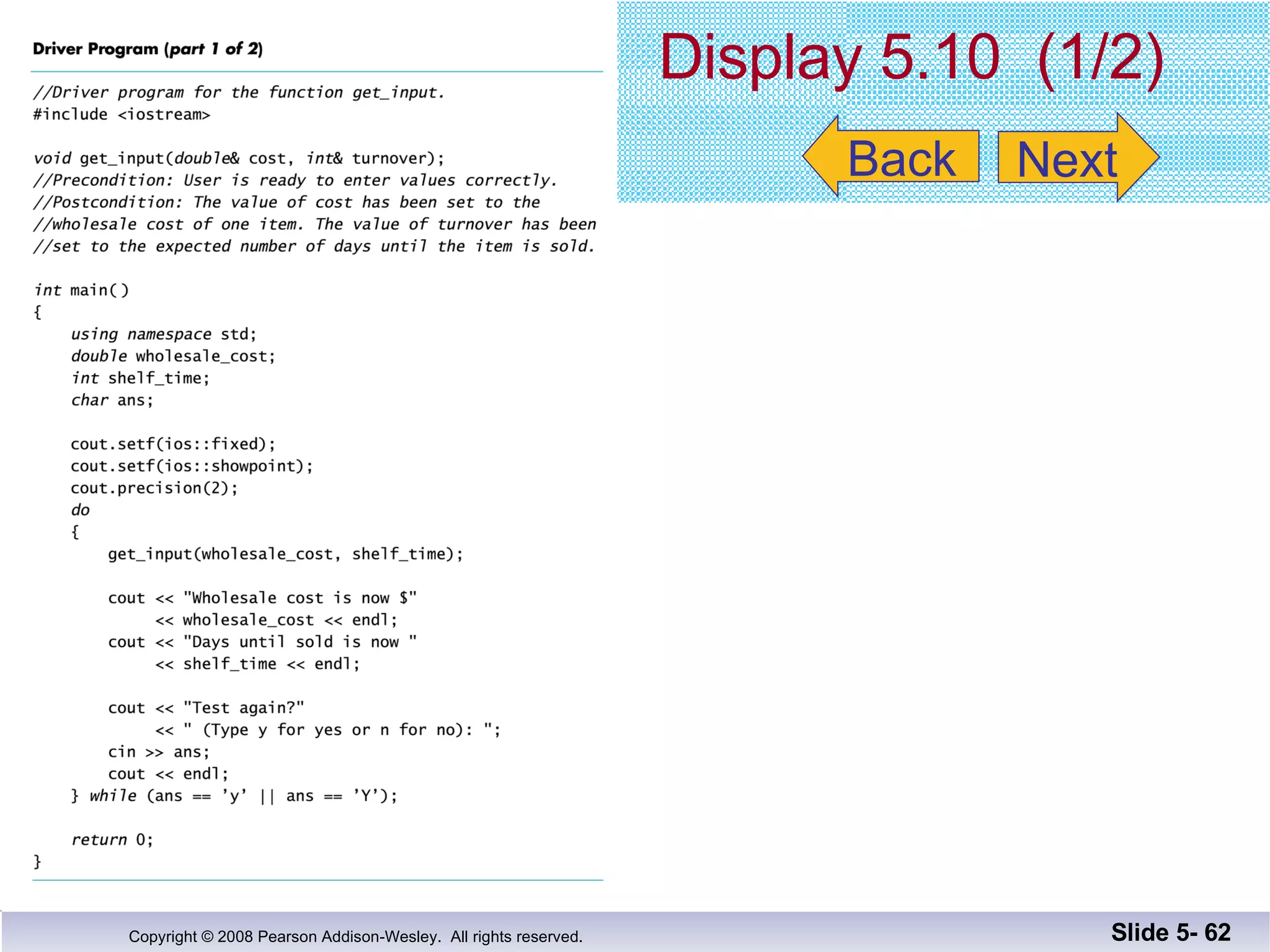Image resolution: width=1270 pixels, height=952 pixels.
Task: Click the 'Wholesale cost is now $' output line
Action: tap(262, 598)
